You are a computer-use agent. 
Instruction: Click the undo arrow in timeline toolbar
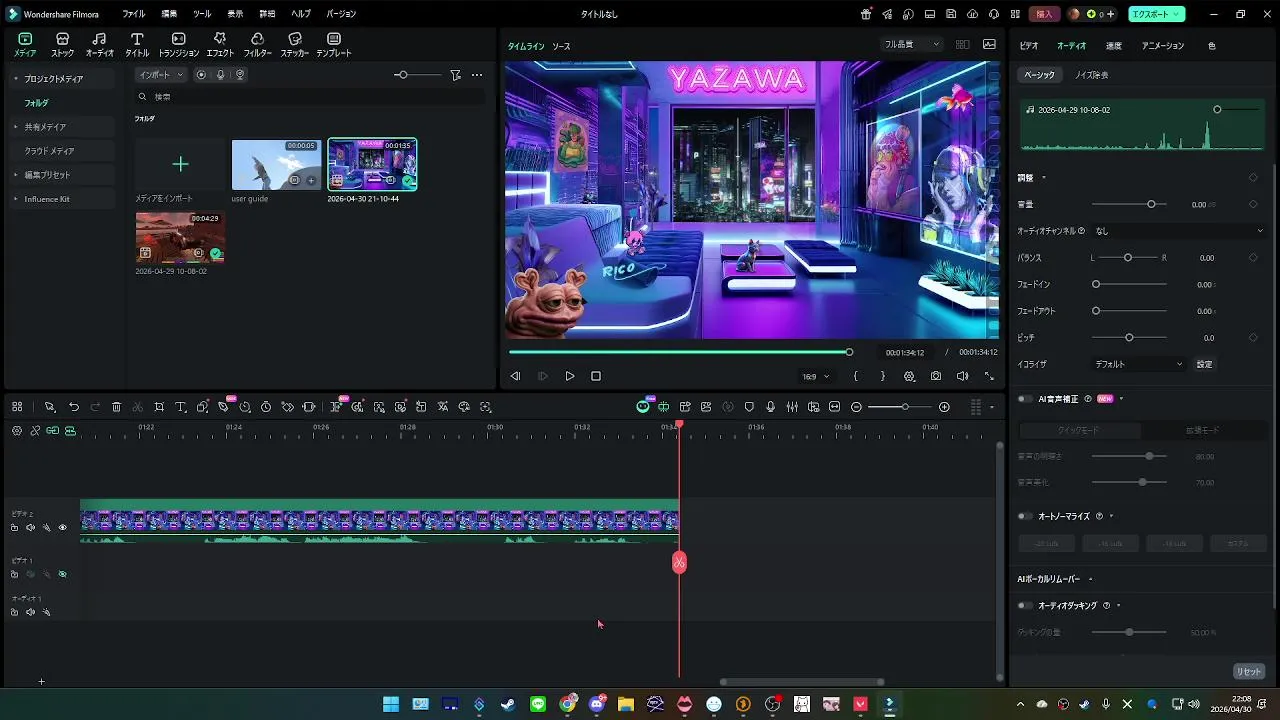click(x=74, y=407)
